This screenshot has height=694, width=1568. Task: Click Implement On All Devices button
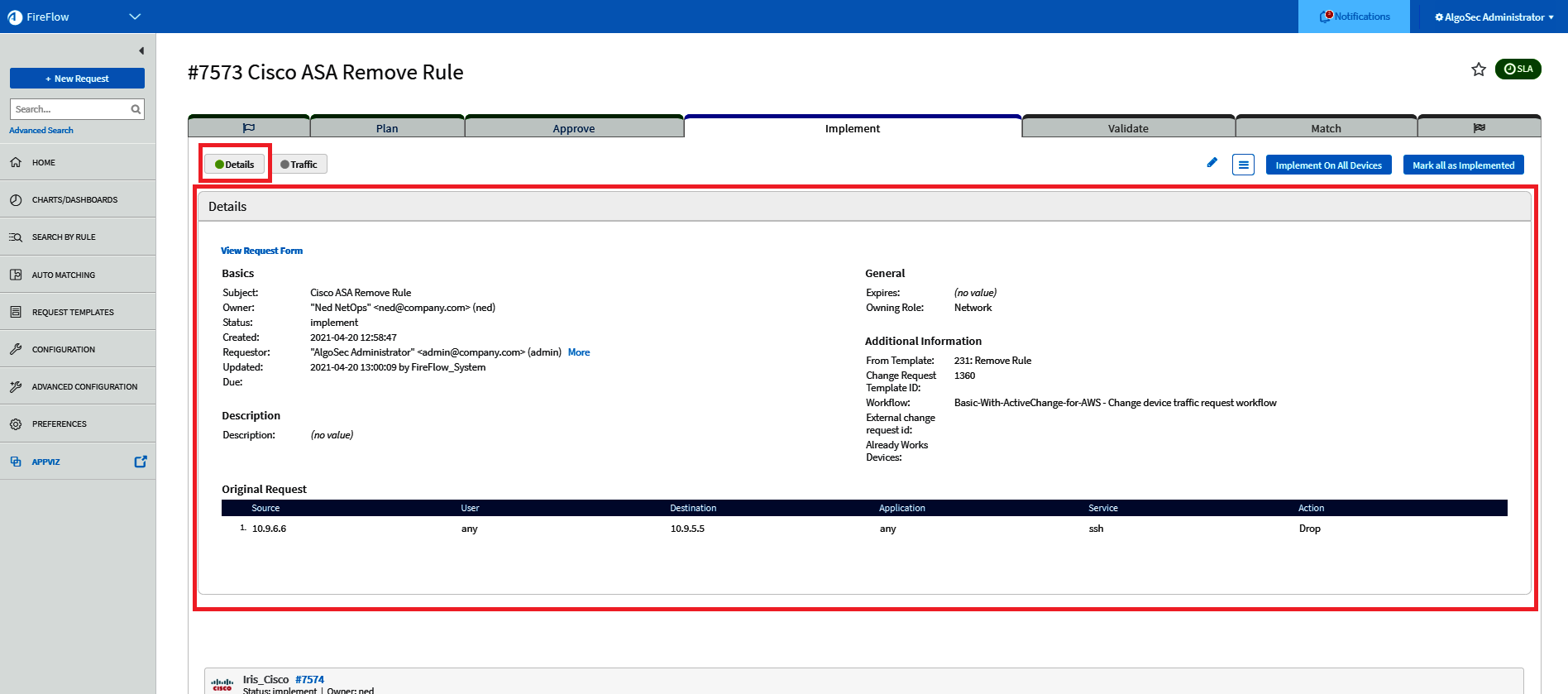point(1328,165)
